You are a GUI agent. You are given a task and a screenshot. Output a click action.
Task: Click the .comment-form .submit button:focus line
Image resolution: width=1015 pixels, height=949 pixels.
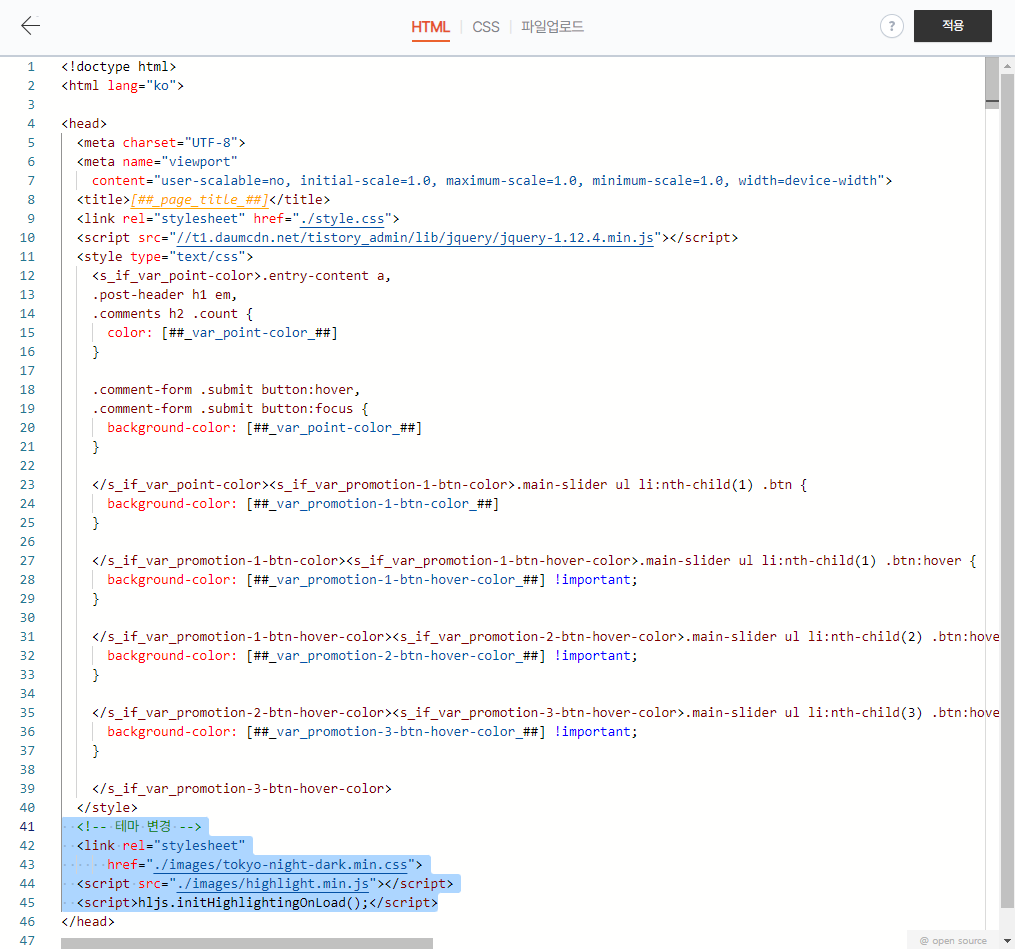click(230, 408)
